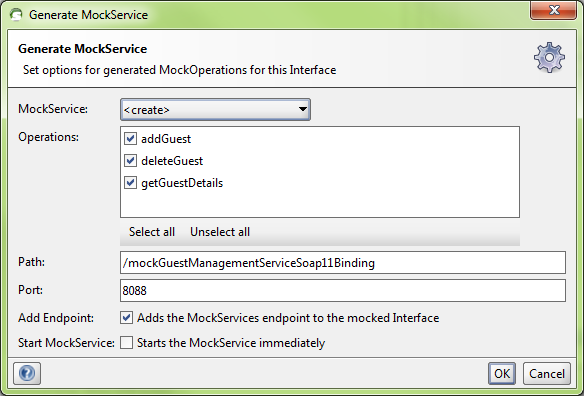Enable Starts the MockService immediately checkbox
The width and height of the screenshot is (584, 396).
tap(126, 343)
